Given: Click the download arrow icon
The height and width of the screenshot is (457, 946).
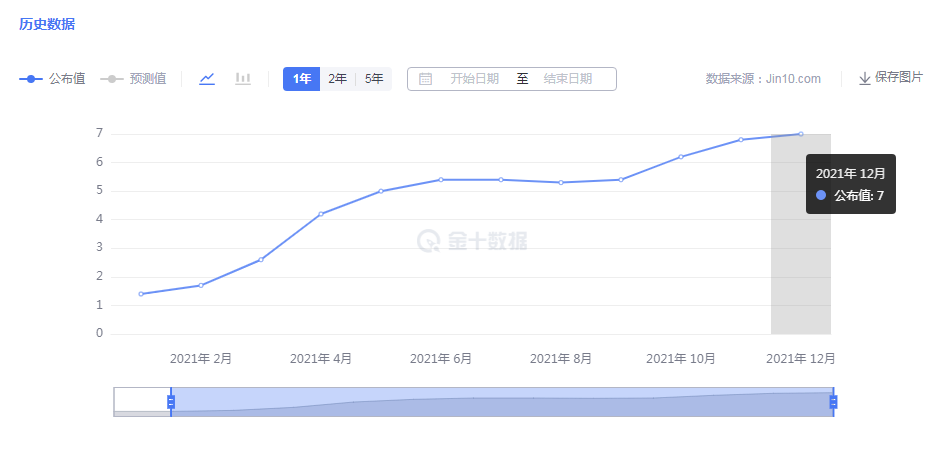Looking at the screenshot, I should click(865, 78).
